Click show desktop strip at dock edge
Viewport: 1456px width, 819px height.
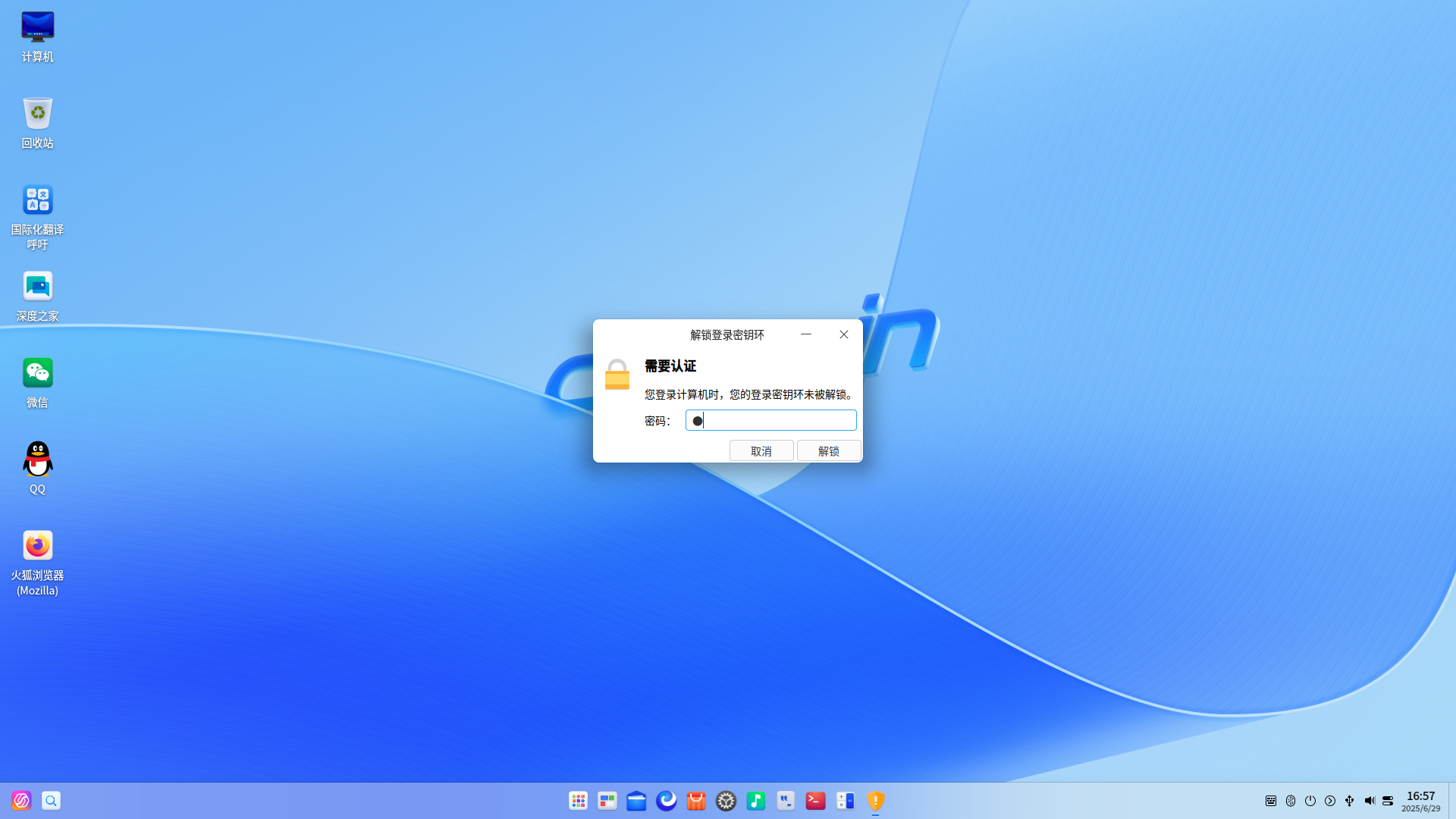coord(1452,801)
